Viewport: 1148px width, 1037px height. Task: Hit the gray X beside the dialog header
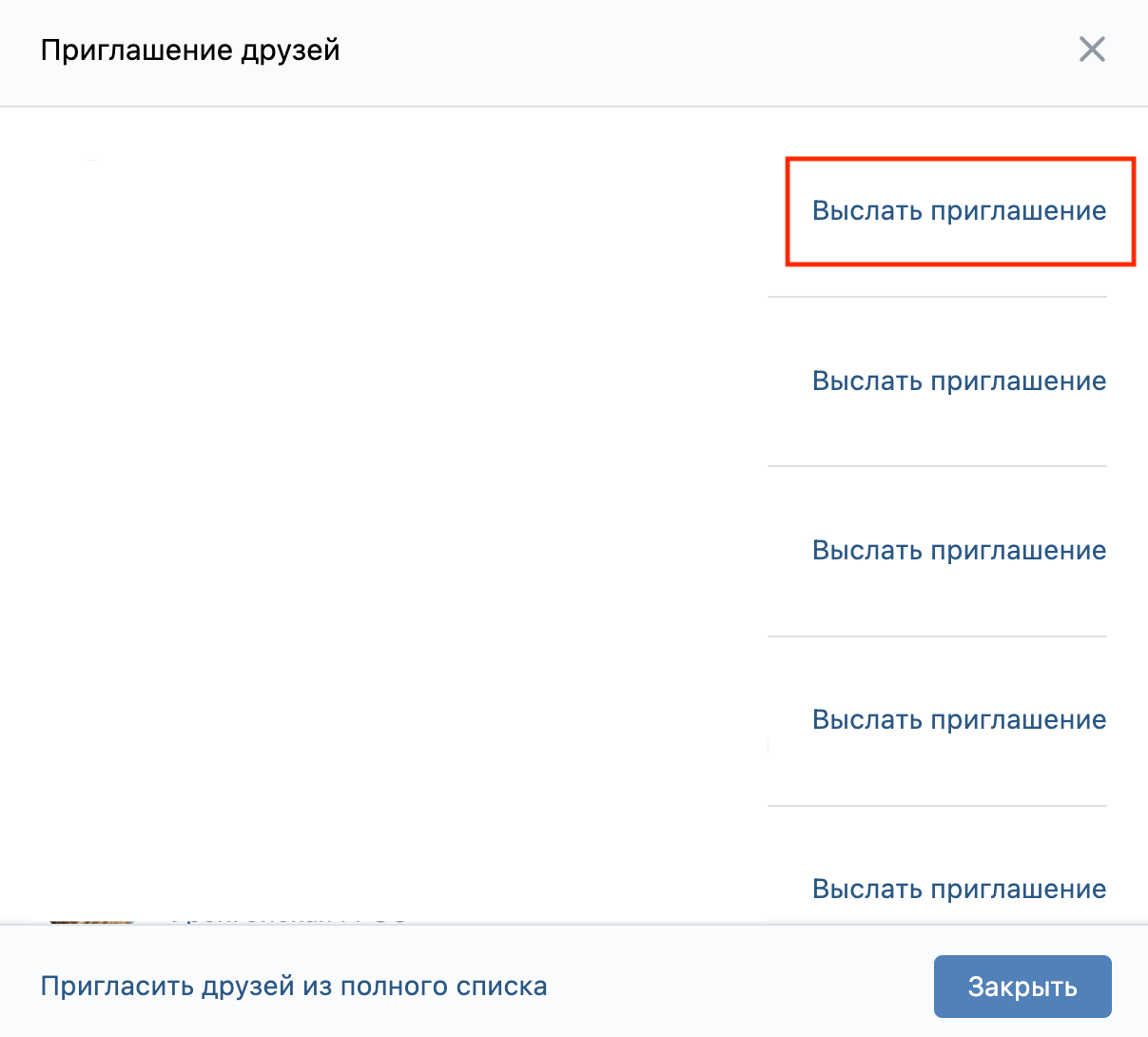(1092, 49)
